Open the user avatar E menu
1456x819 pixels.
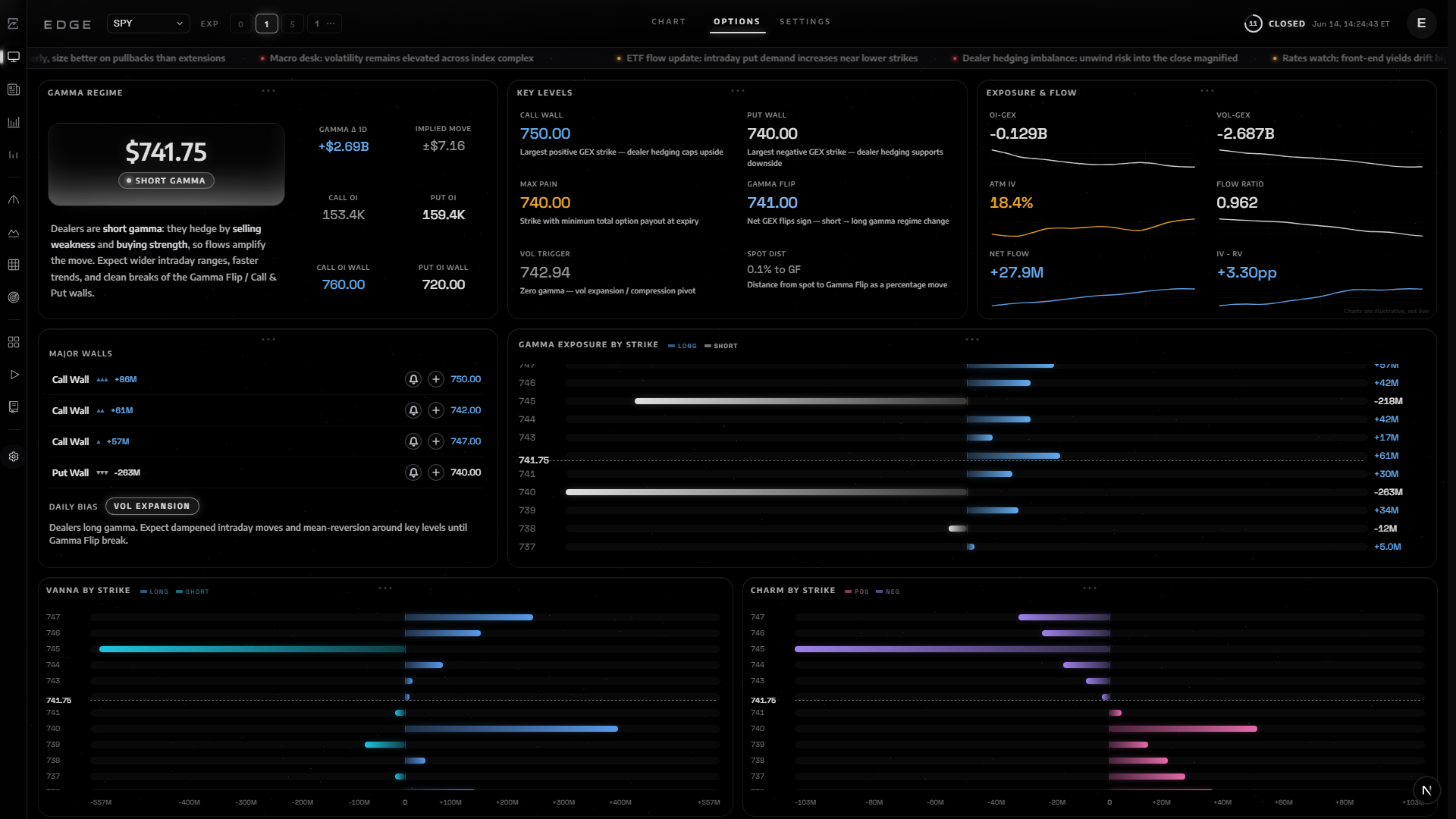pos(1421,24)
